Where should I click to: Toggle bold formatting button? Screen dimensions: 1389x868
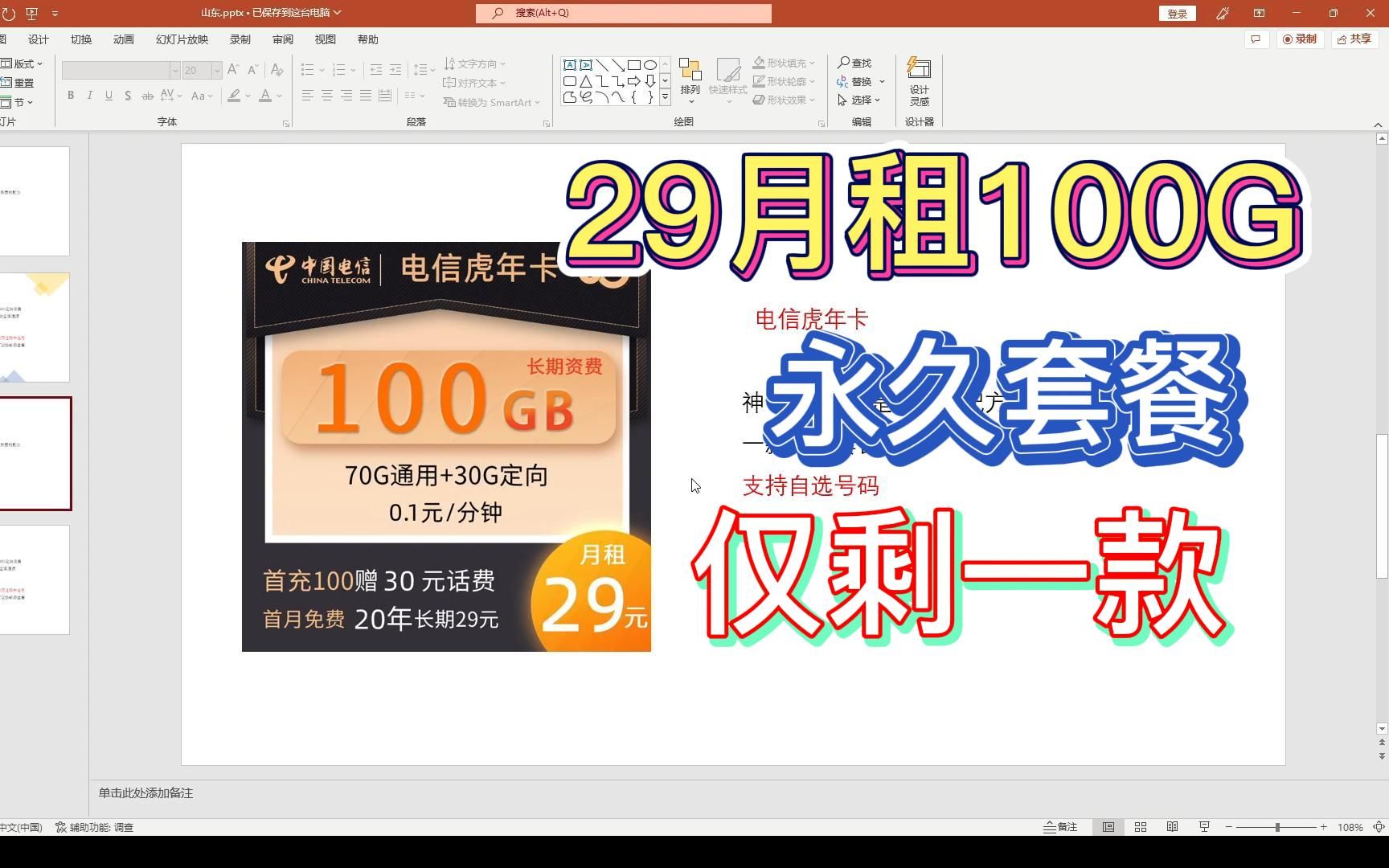click(71, 96)
